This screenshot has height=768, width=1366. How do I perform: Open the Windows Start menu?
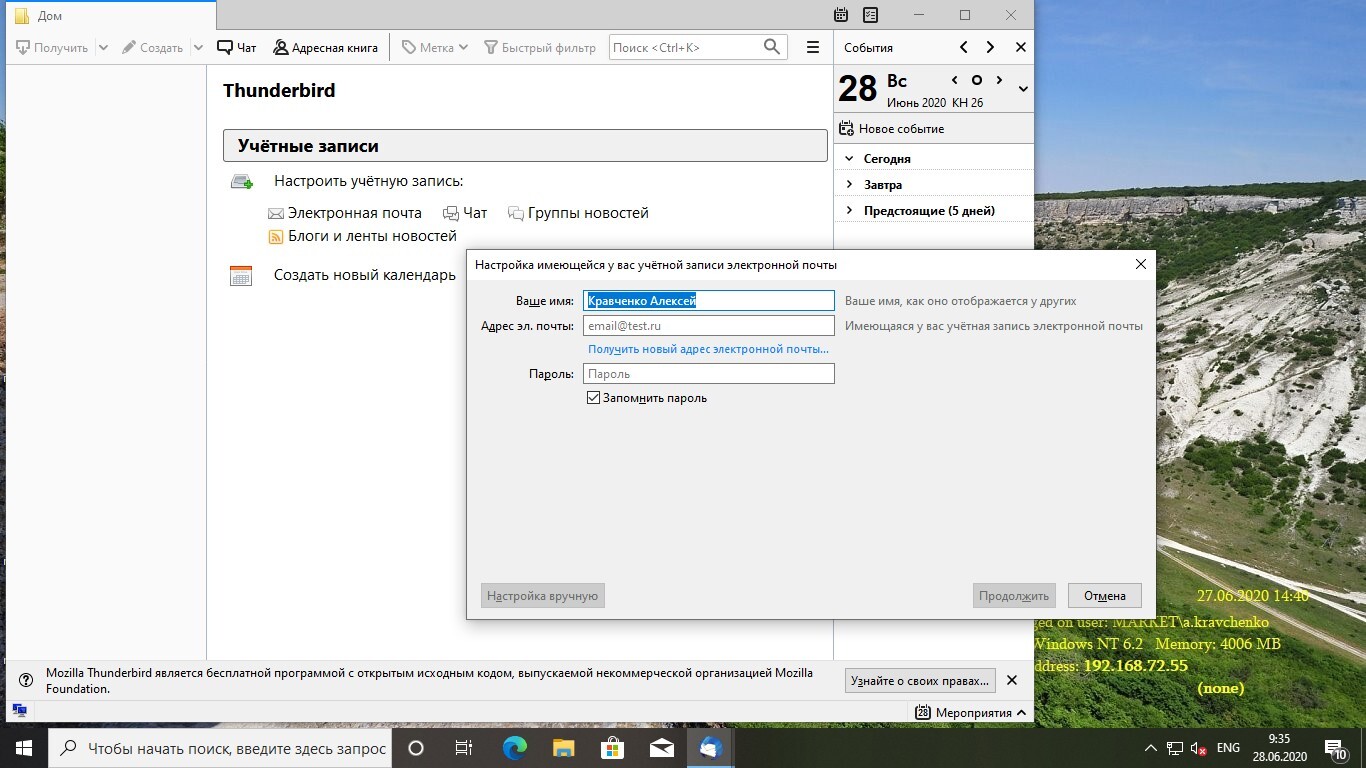coord(23,748)
